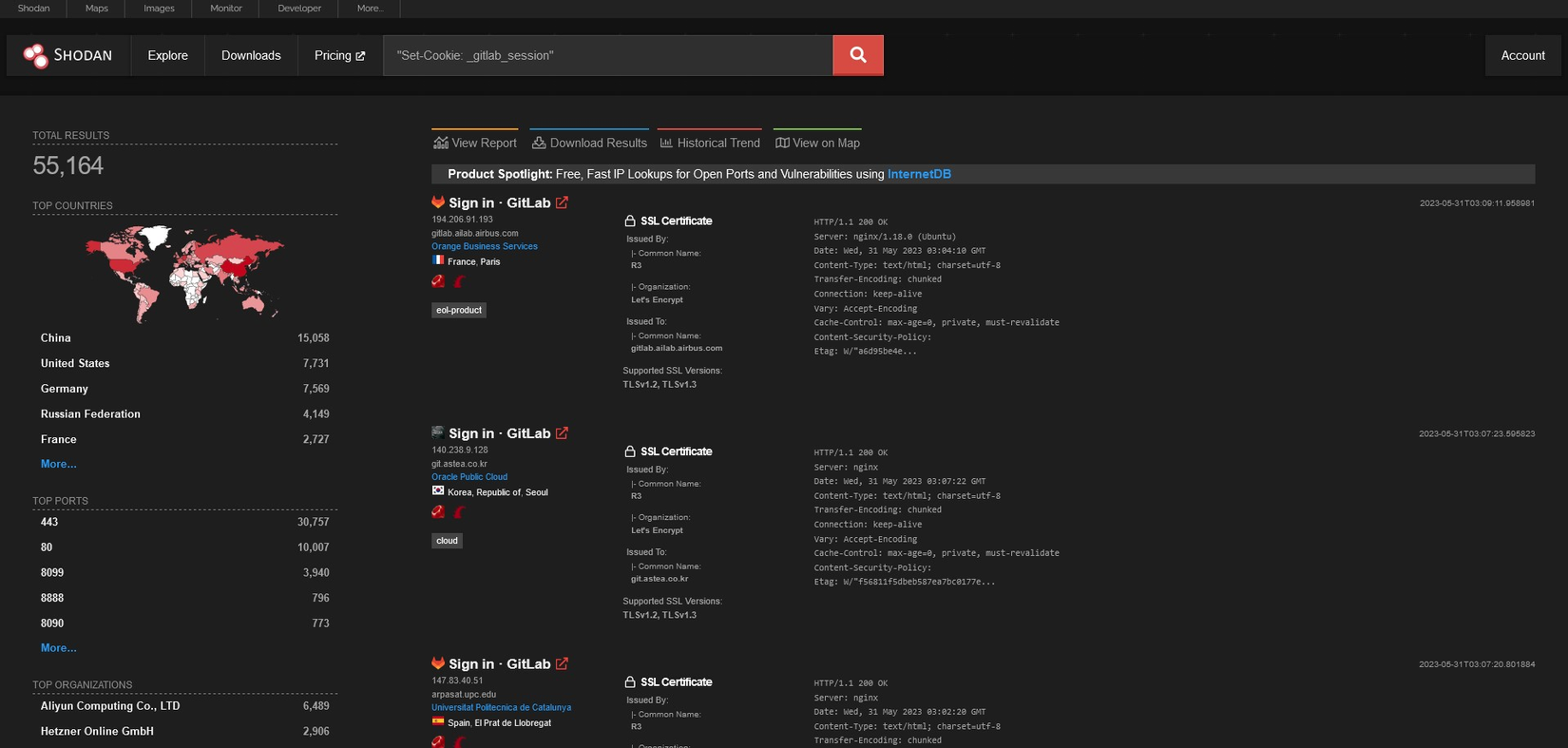Open Sign in · GitLab title for 147.83.40.51

[x=500, y=663]
